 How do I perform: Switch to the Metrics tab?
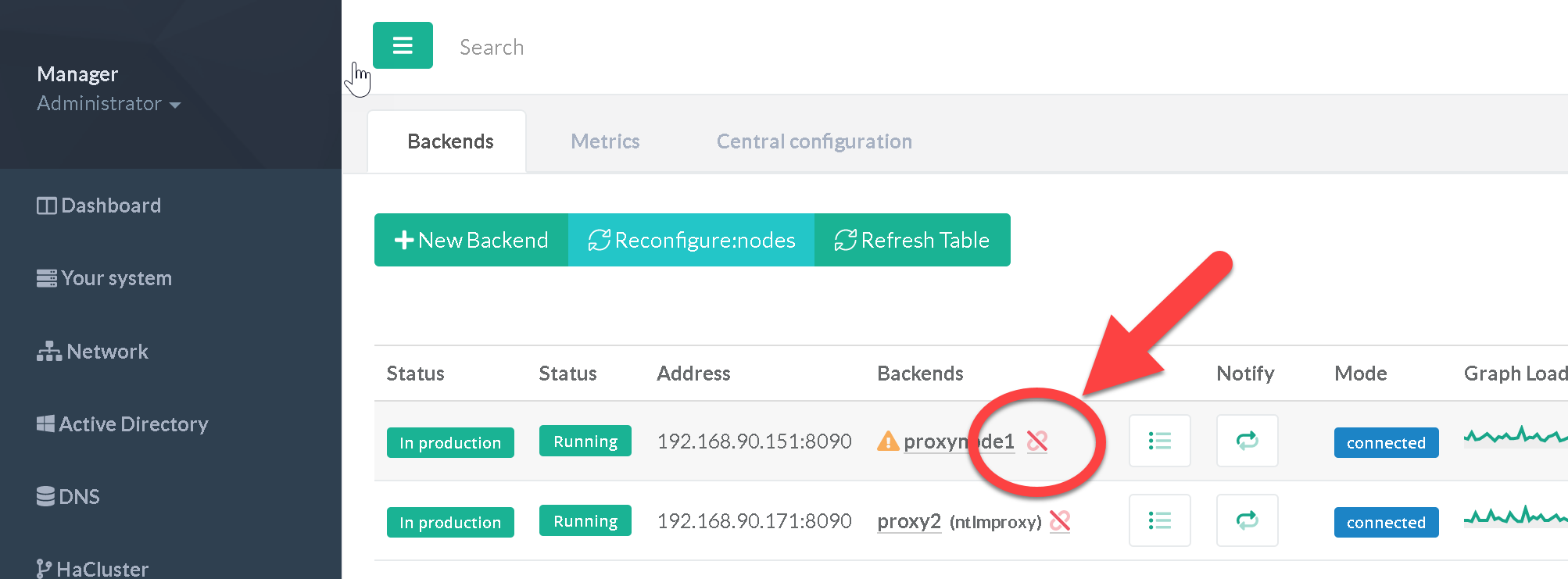click(x=605, y=141)
